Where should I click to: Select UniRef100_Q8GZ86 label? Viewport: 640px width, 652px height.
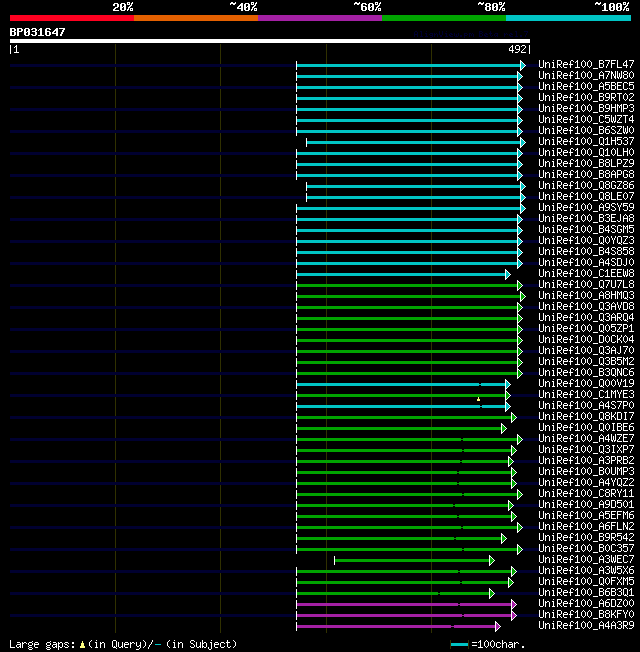pyautogui.click(x=586, y=185)
